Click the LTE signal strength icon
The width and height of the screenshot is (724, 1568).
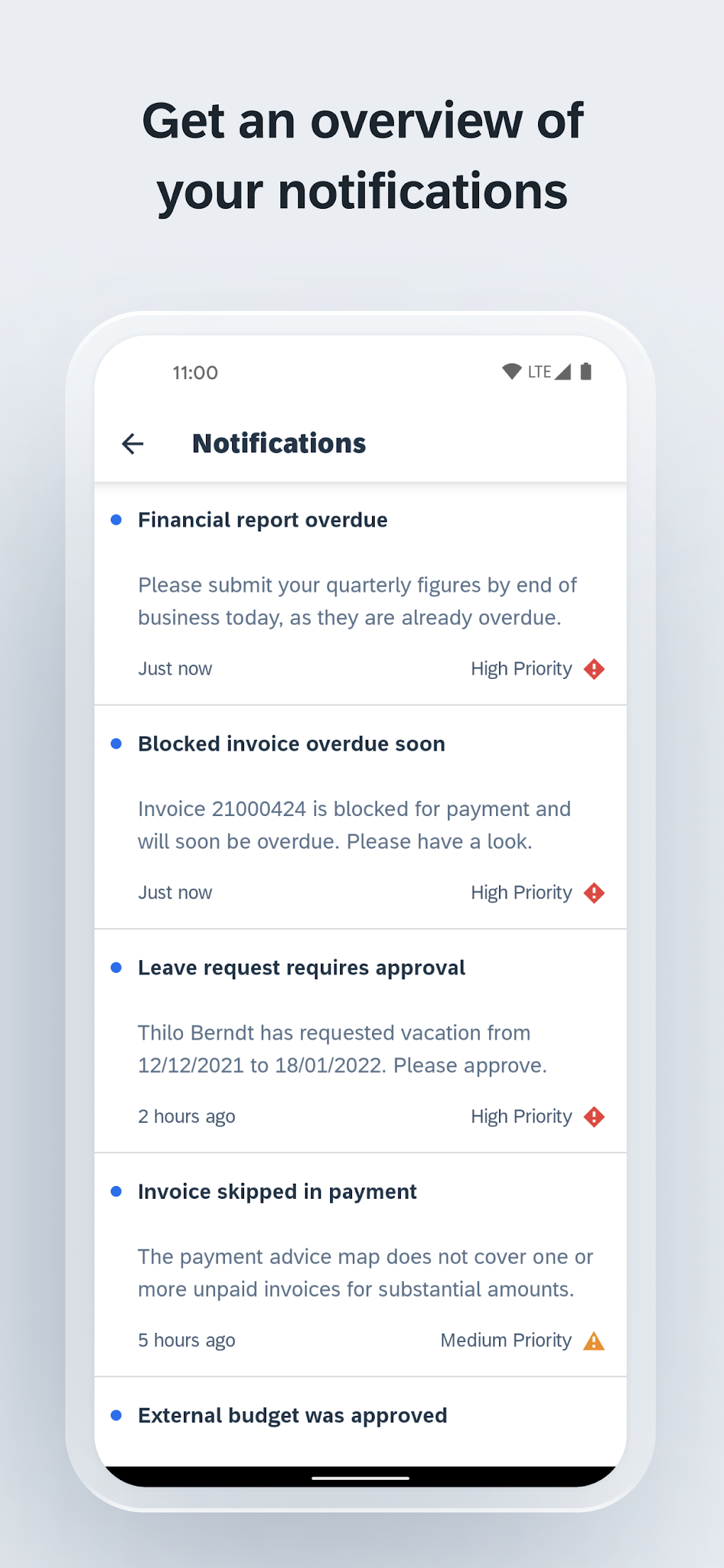point(563,371)
